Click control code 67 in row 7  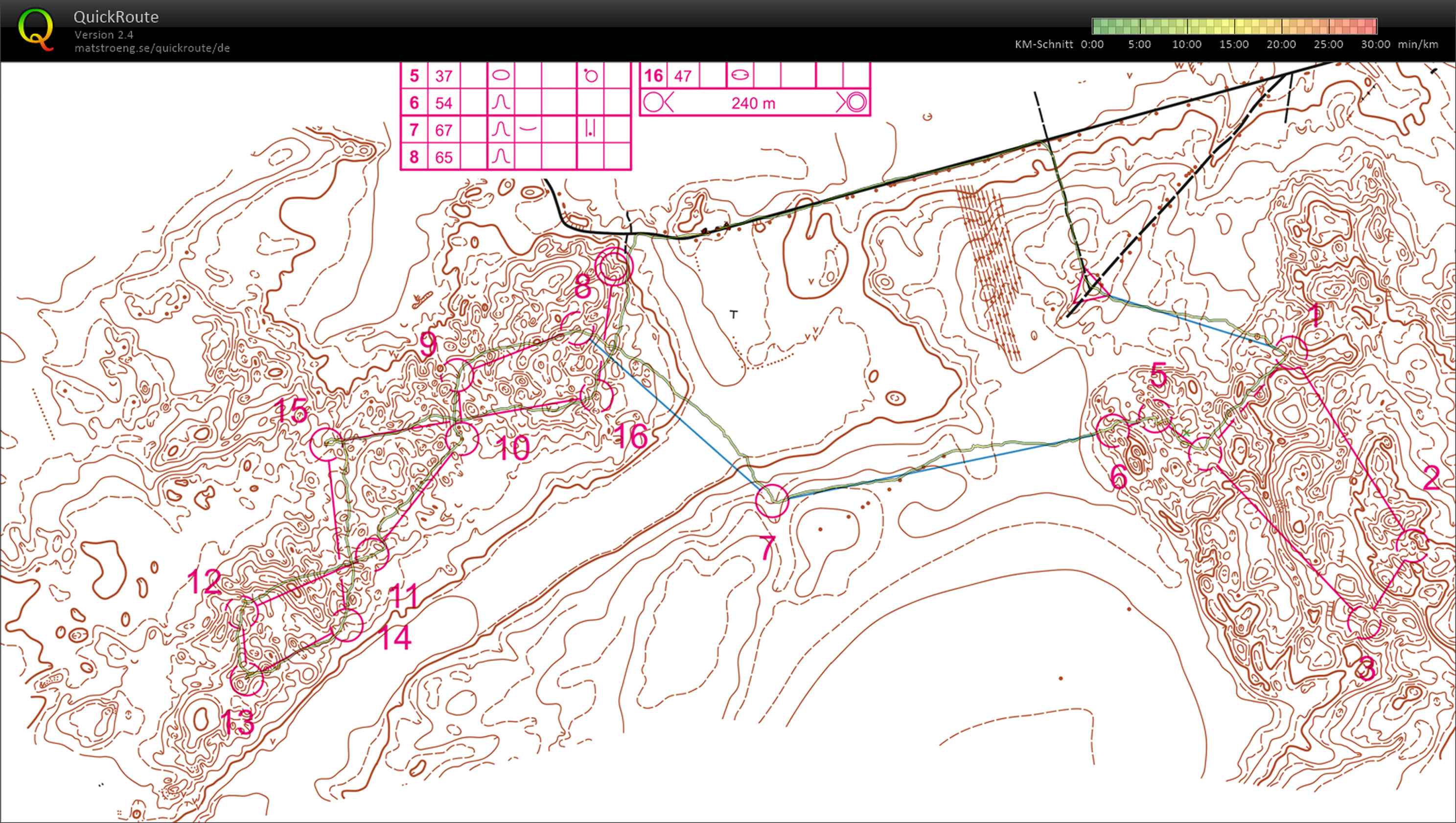[444, 130]
